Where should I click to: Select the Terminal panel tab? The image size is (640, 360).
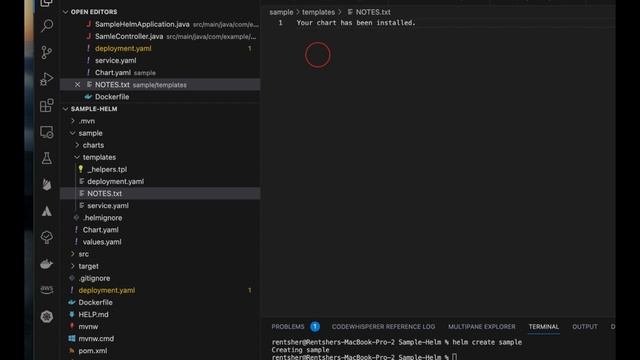coord(544,327)
